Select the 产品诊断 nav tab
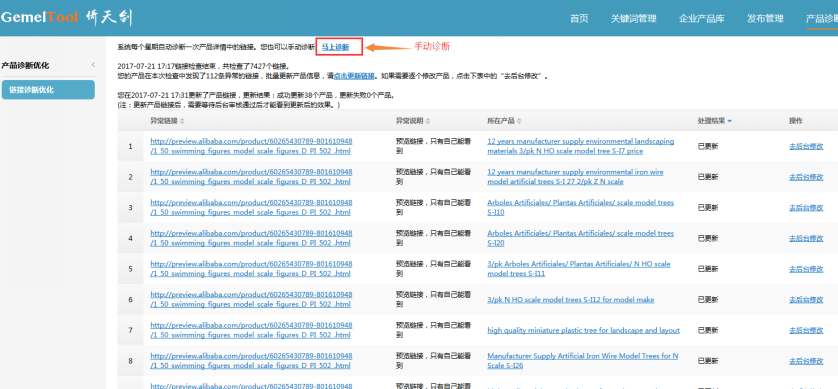Screen dimensions: 838x389 pyautogui.click(x=822, y=19)
